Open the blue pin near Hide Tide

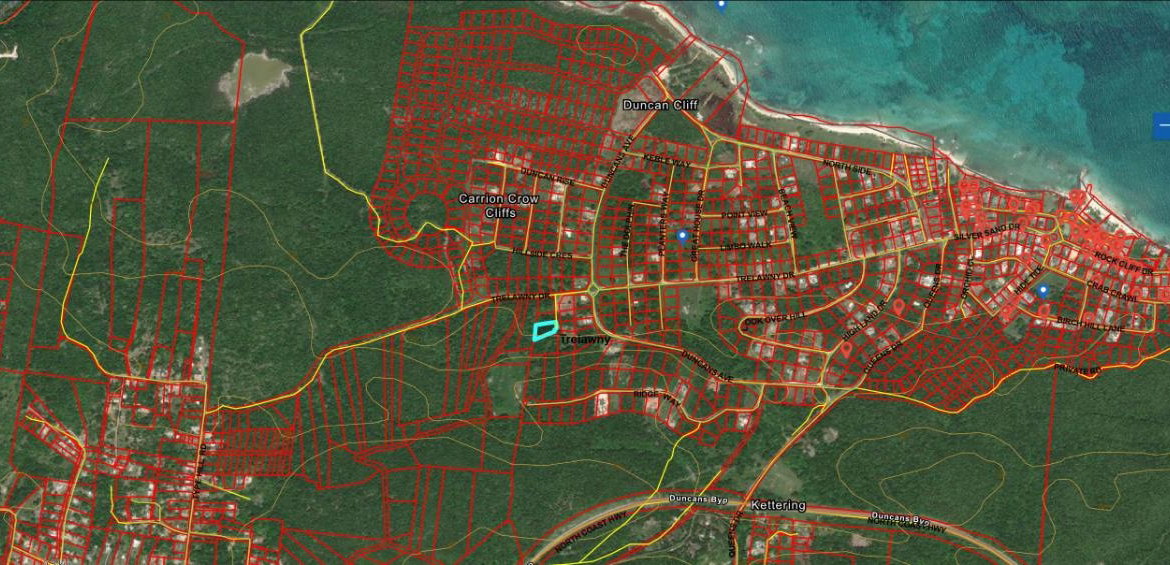[1042, 291]
